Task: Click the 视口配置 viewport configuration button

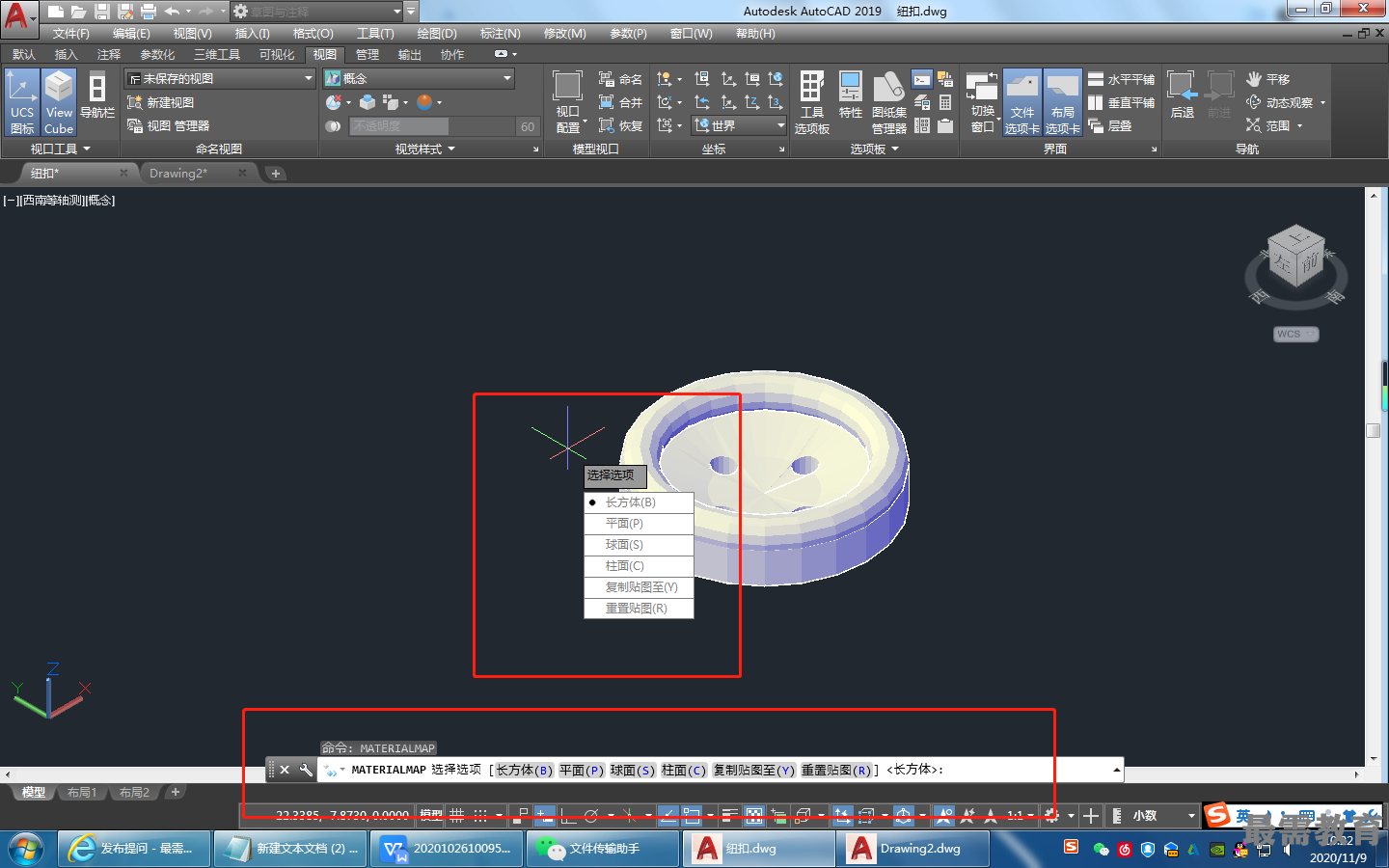Action: point(568,102)
